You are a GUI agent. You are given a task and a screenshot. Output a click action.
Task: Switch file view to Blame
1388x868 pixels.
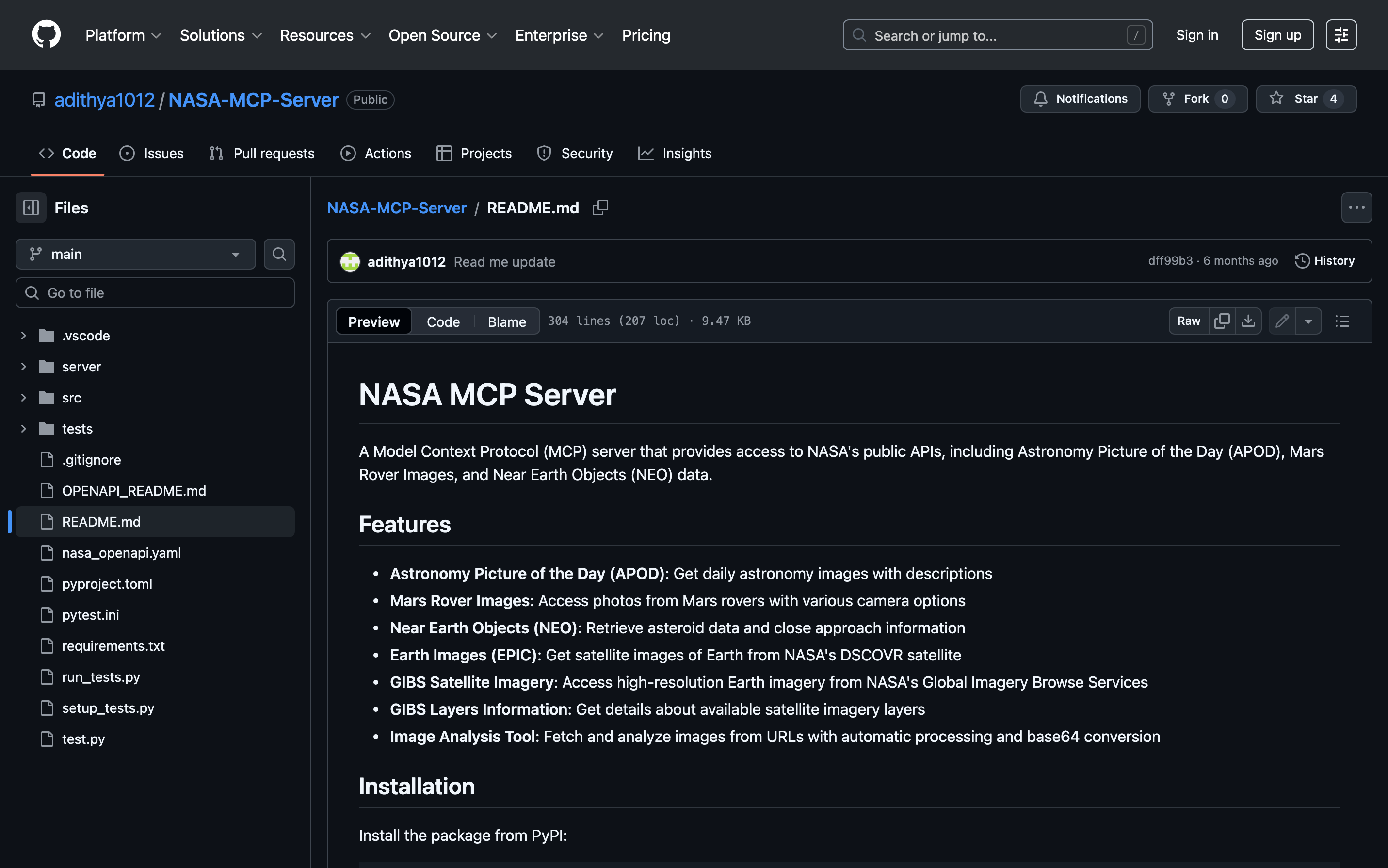pyautogui.click(x=507, y=321)
